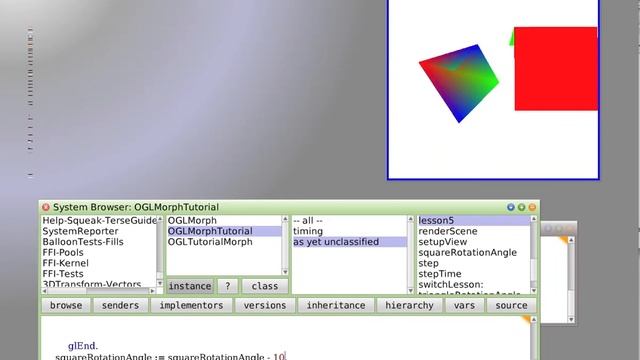Click method list scroll up arrow
The image size is (640, 360).
pyautogui.click(x=533, y=219)
